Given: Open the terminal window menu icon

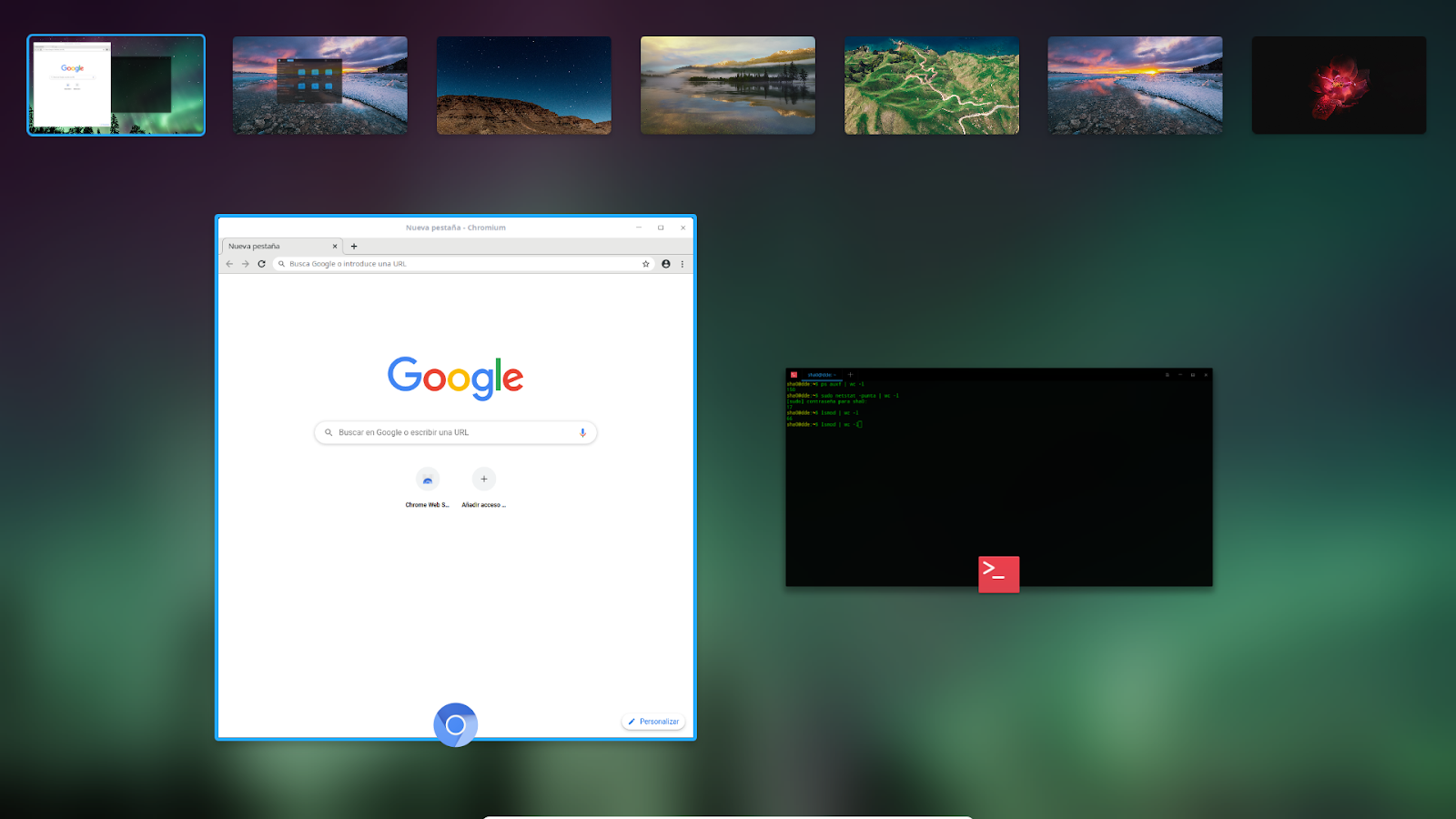Looking at the screenshot, I should point(1168,375).
